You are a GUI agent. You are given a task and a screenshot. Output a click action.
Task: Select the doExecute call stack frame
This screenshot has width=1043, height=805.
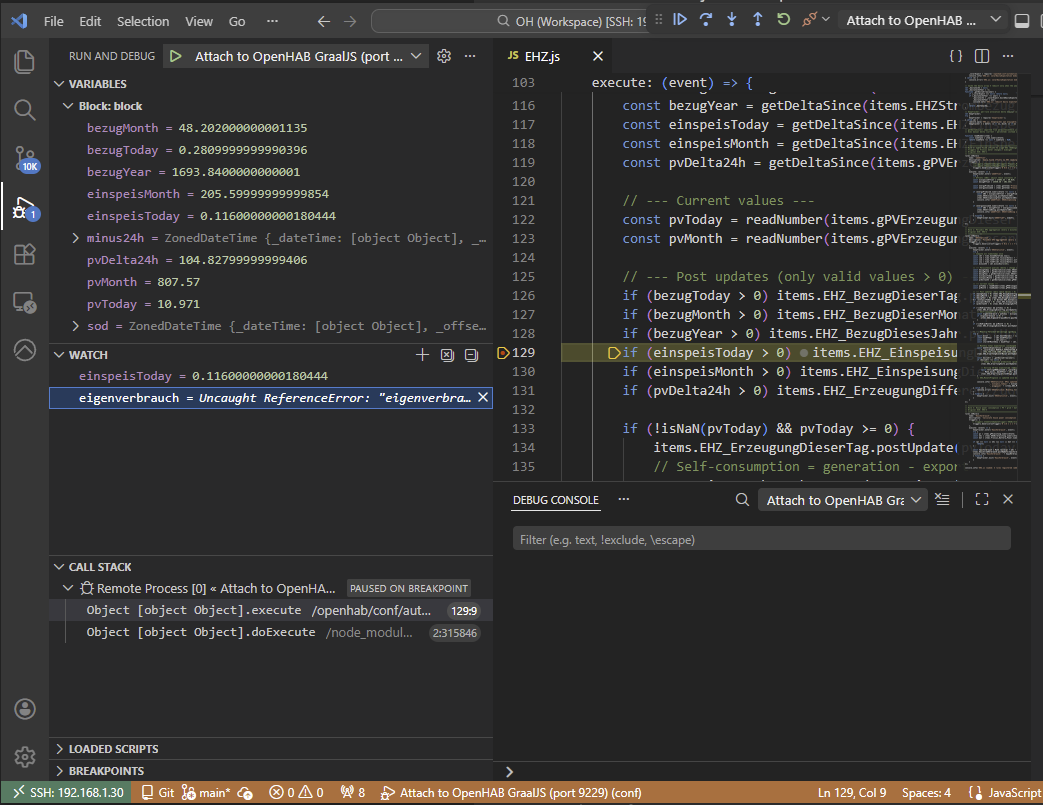pos(200,632)
